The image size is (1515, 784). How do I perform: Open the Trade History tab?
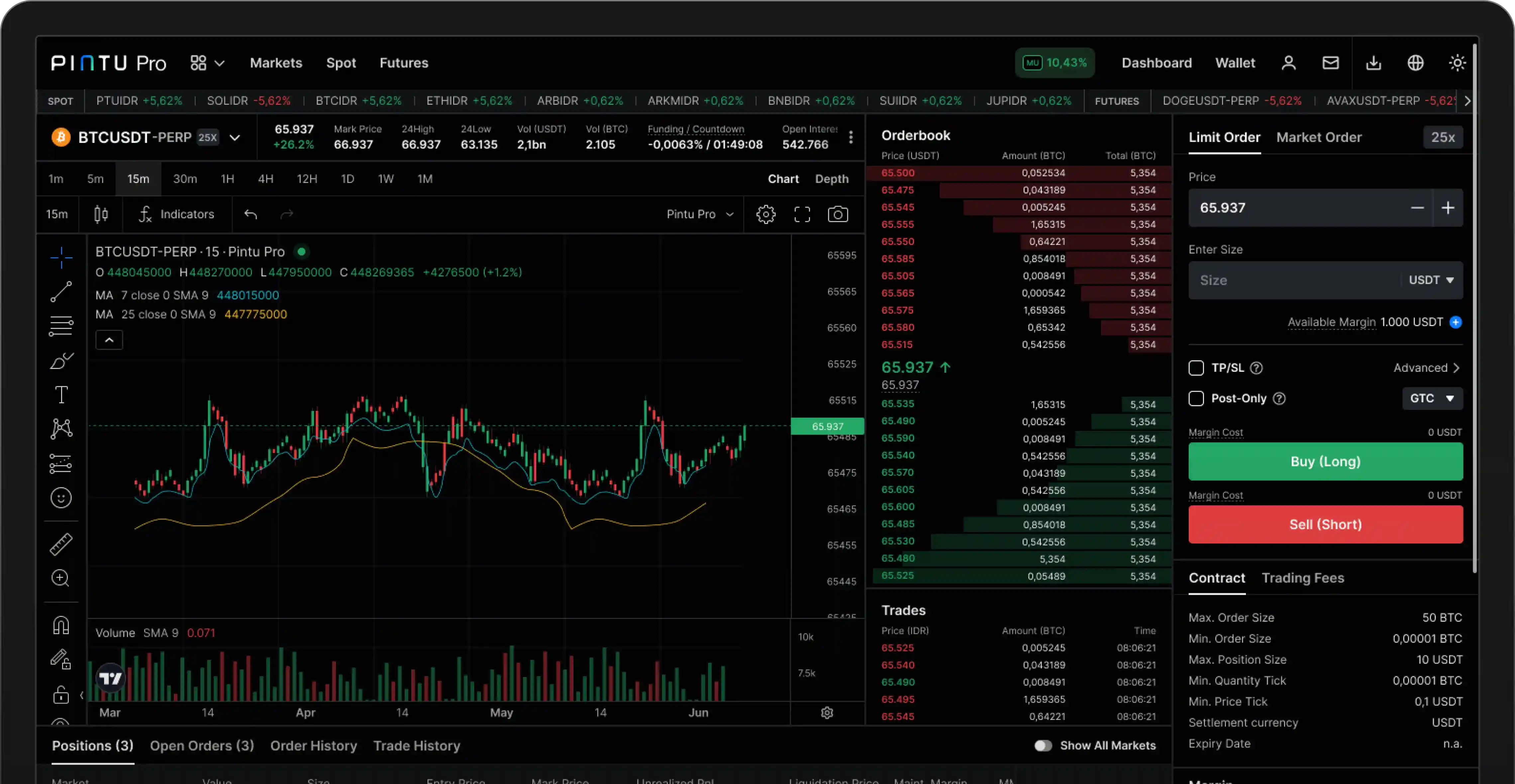(417, 745)
